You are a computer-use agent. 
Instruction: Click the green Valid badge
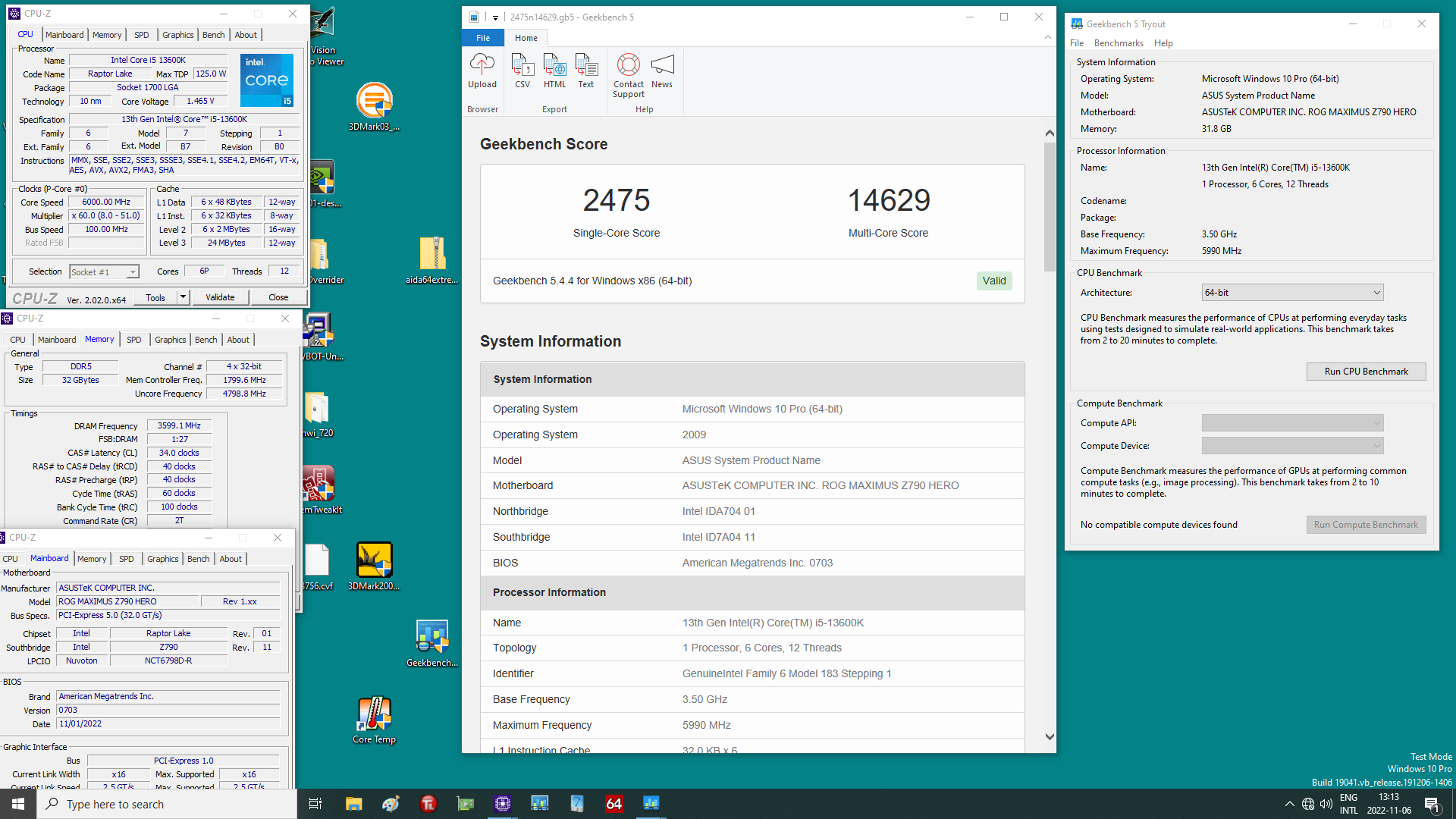tap(993, 281)
